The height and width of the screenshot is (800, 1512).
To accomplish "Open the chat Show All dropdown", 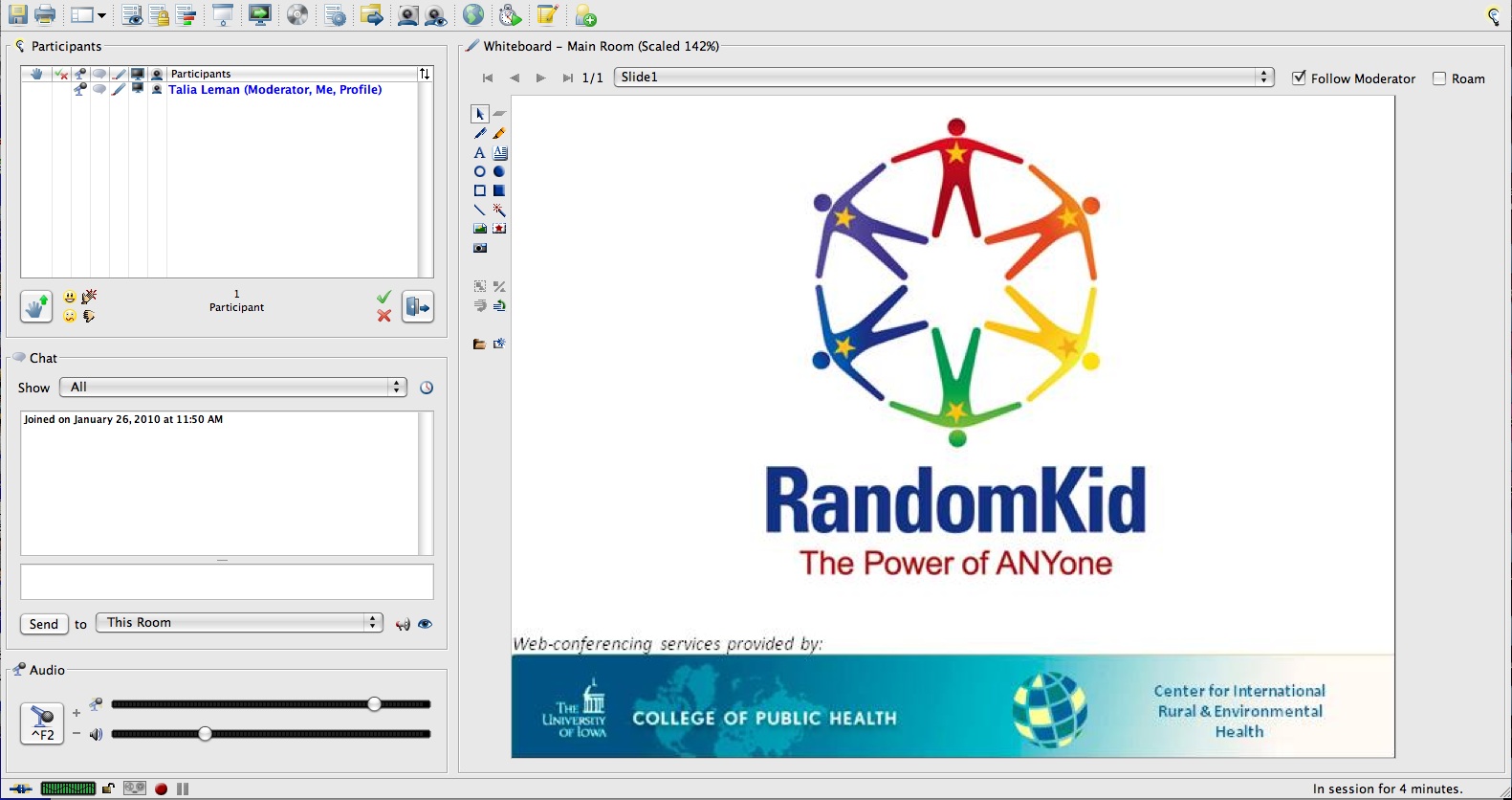I will tap(233, 387).
